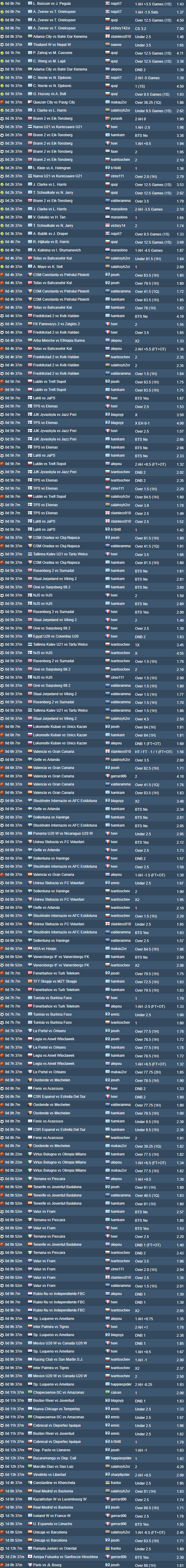This screenshot has width=186, height=1568.
Task: Click the sport icon in NSA vs Hoops row
Action: point(2,948)
